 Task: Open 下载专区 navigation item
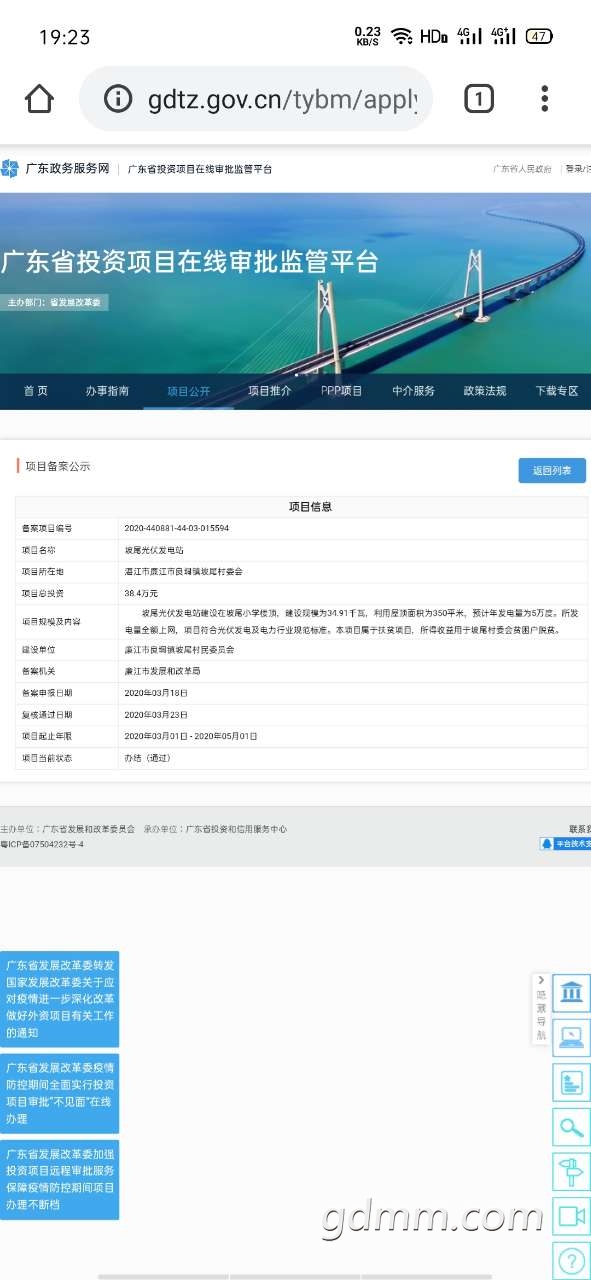[557, 391]
